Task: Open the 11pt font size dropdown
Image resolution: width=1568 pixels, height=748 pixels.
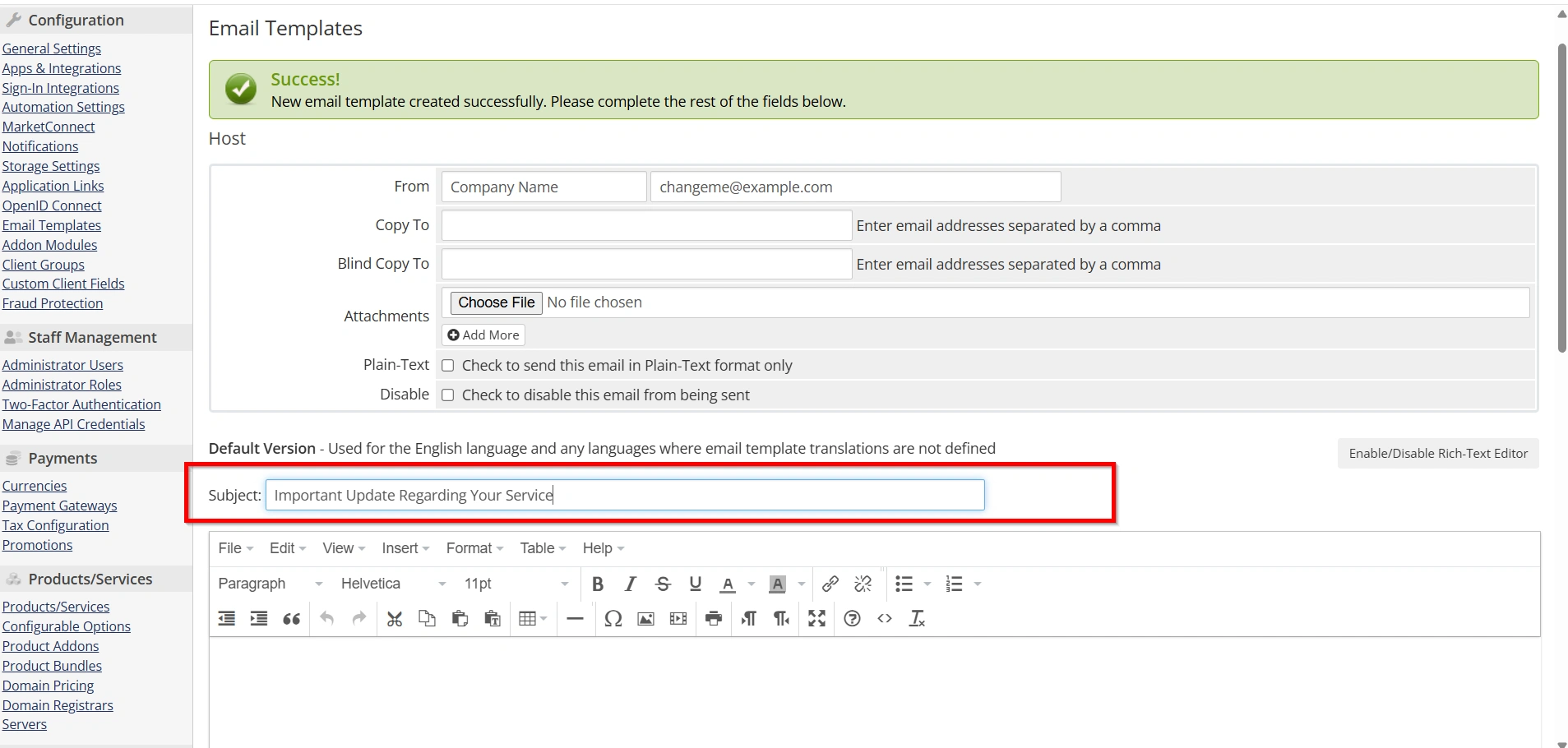Action: (x=516, y=584)
